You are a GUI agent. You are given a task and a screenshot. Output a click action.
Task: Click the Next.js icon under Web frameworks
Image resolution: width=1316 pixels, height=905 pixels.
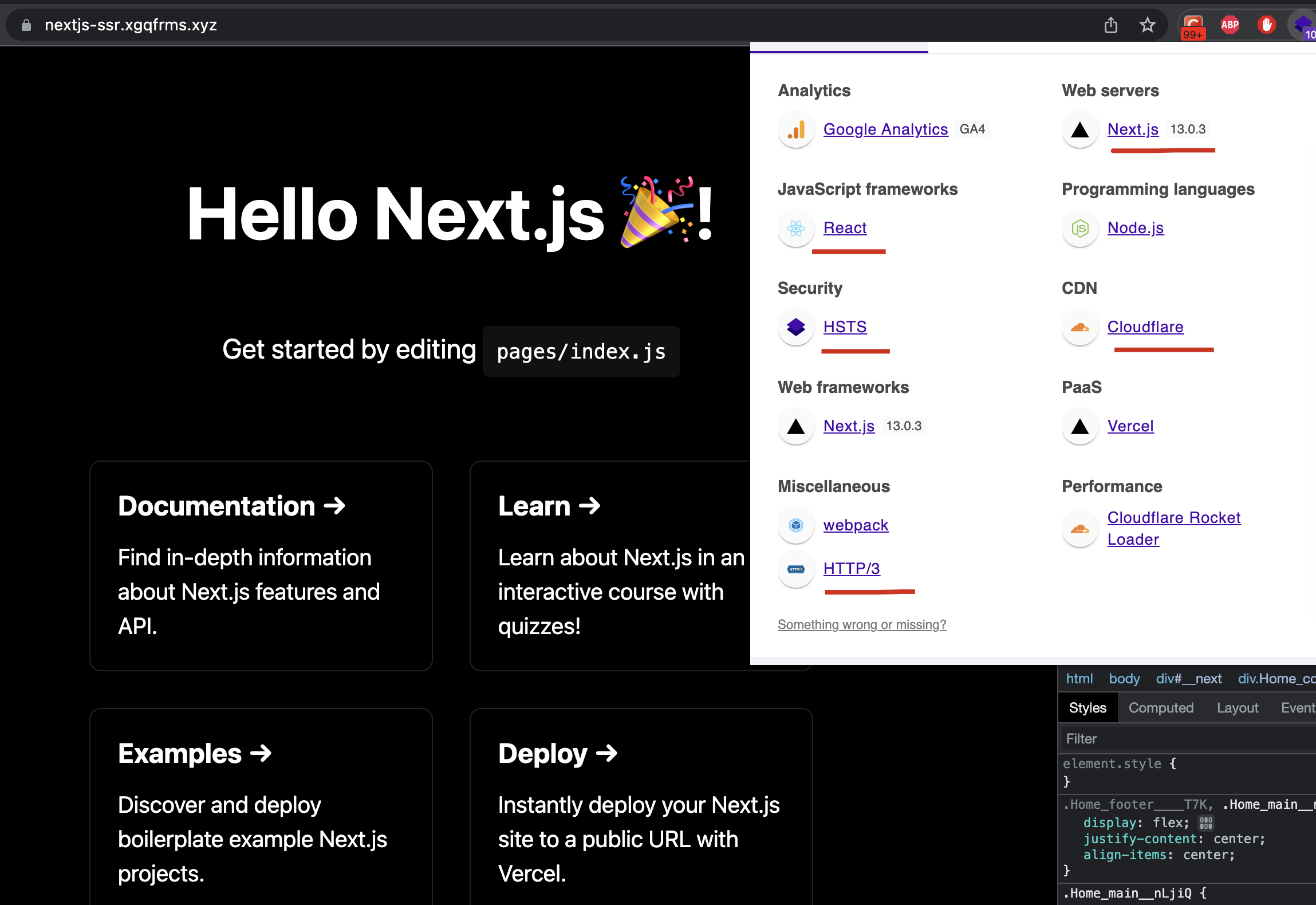796,427
